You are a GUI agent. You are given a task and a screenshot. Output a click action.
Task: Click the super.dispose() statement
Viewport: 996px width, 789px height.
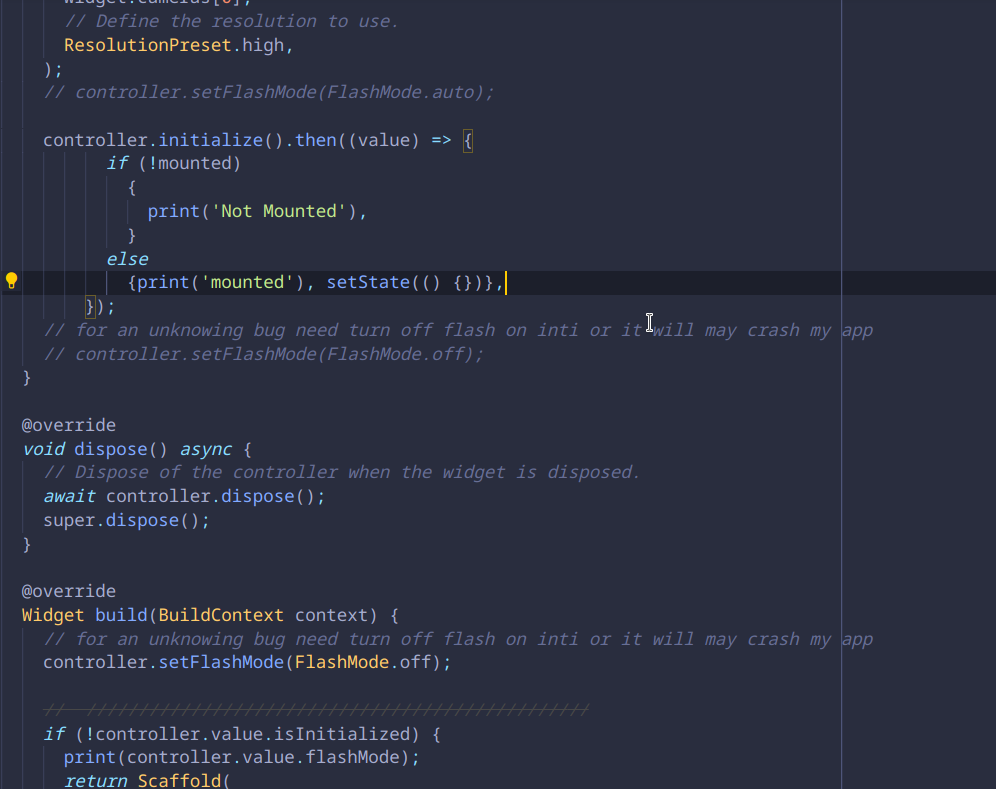125,519
